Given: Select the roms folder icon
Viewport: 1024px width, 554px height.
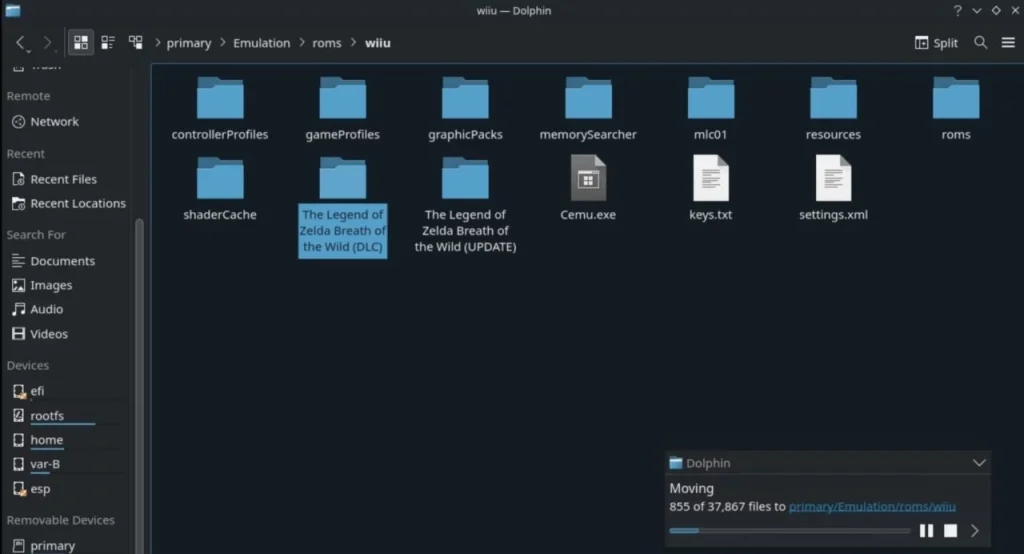Looking at the screenshot, I should click(x=956, y=98).
